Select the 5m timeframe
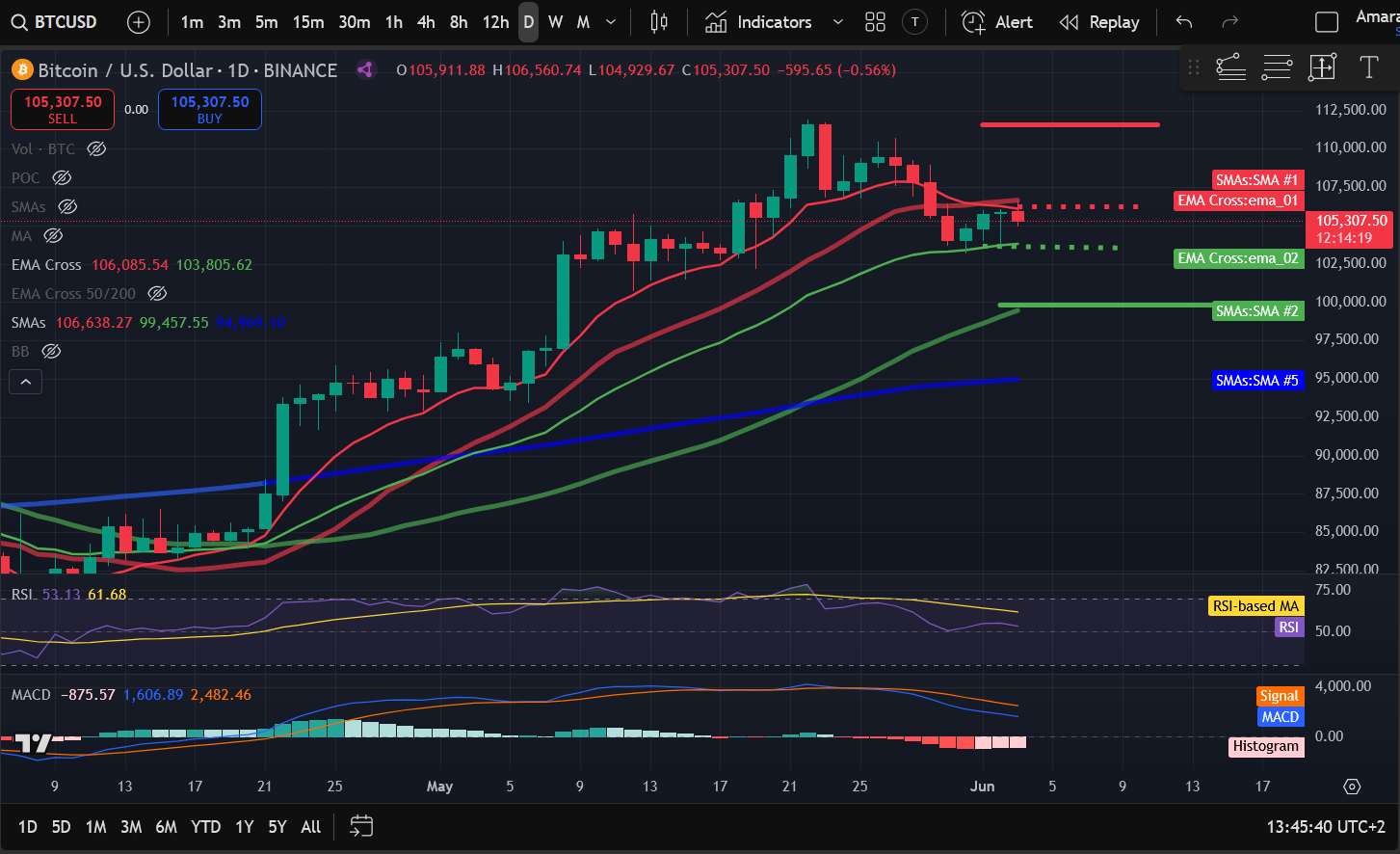1400x854 pixels. (x=267, y=22)
